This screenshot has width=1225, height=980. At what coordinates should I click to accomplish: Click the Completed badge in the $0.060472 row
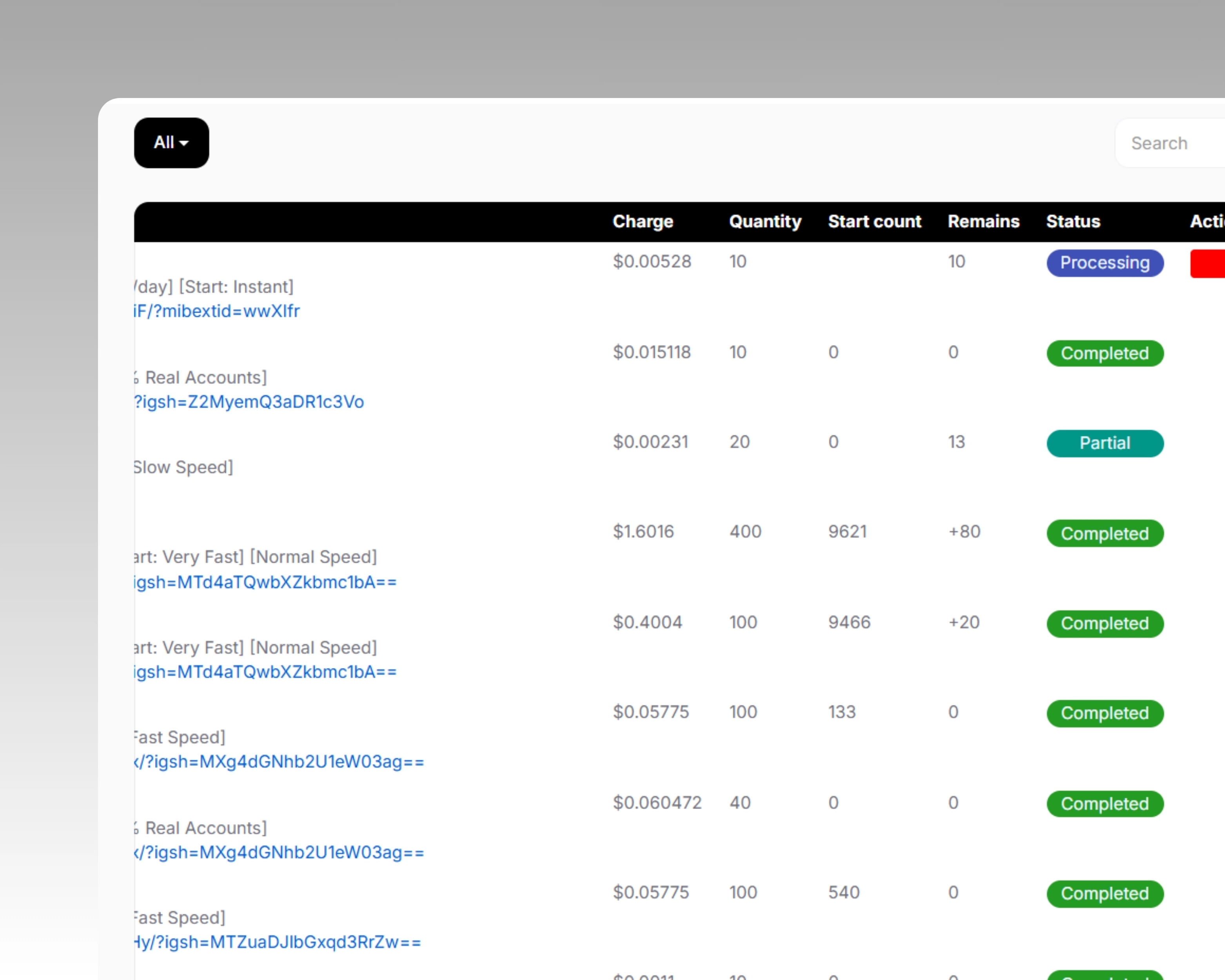coord(1105,804)
